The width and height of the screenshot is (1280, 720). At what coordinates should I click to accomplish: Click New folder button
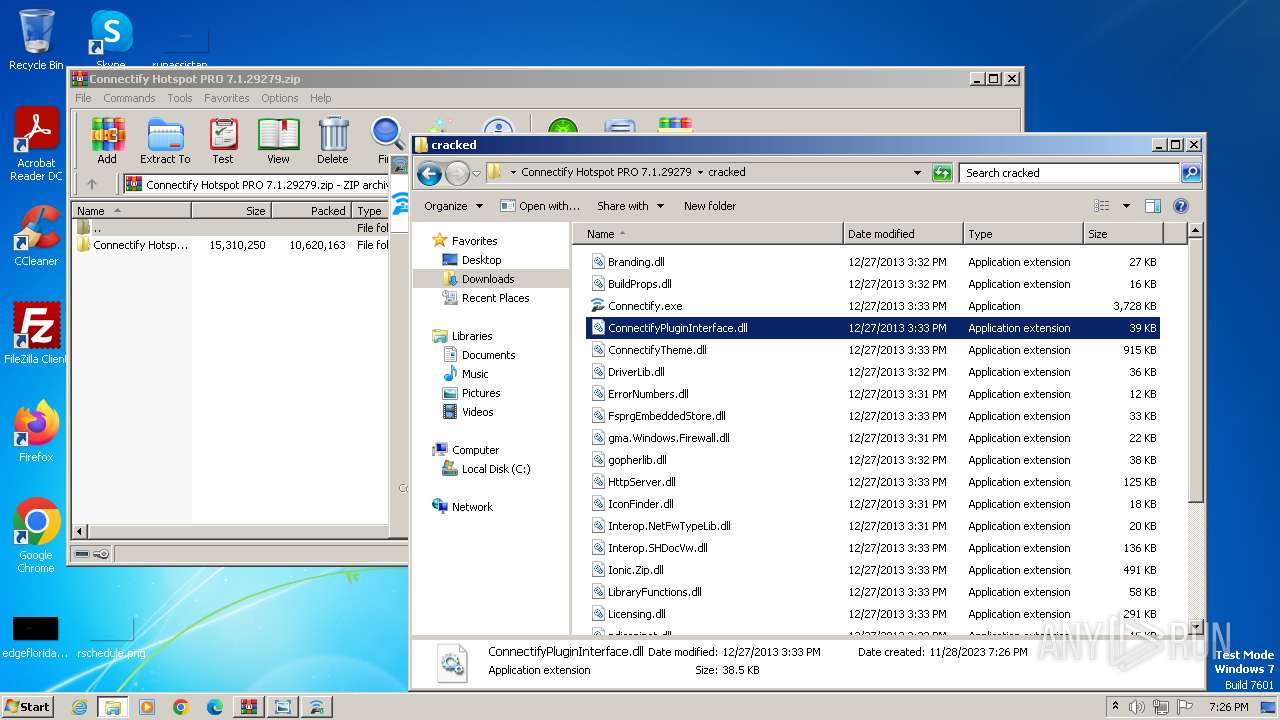pyautogui.click(x=710, y=206)
